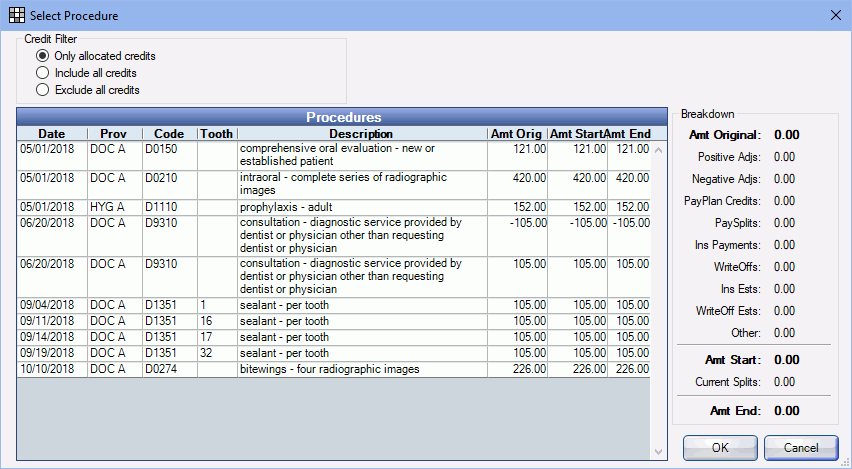
Task: Close the Select Procedure window
Action: tap(836, 15)
